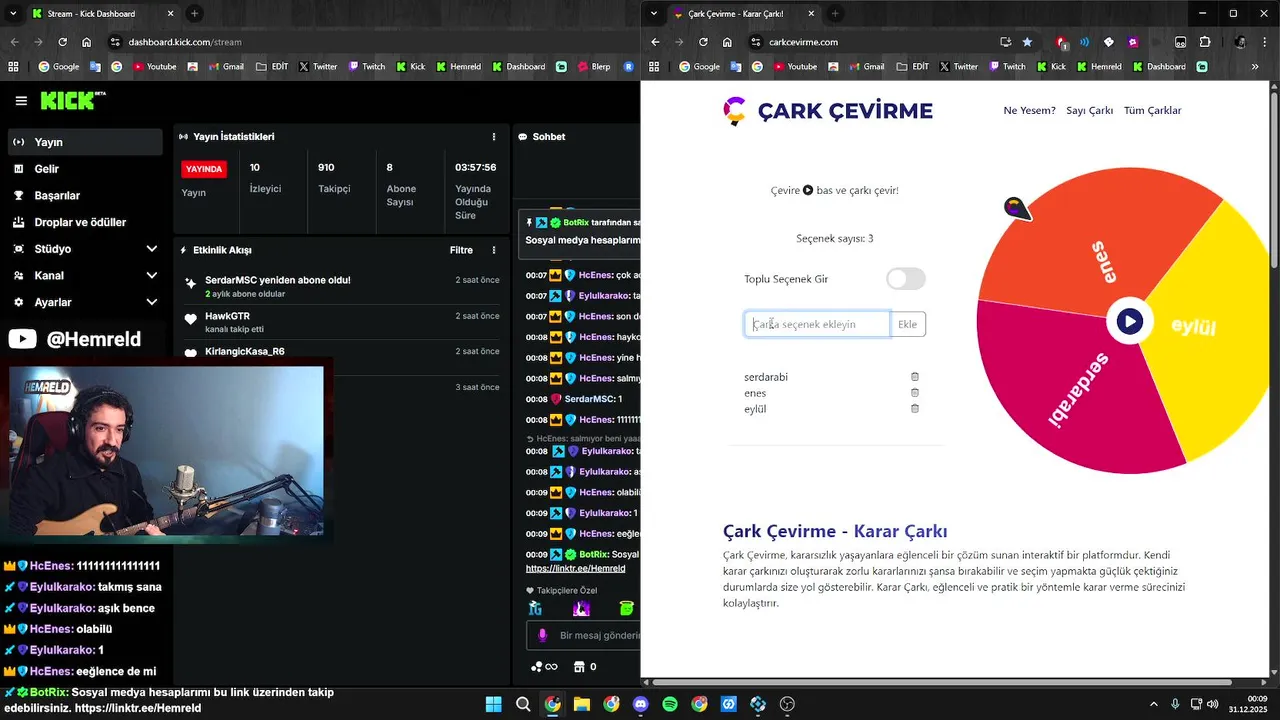Open the linktr.ee/Hemreld link in chat

[576, 568]
